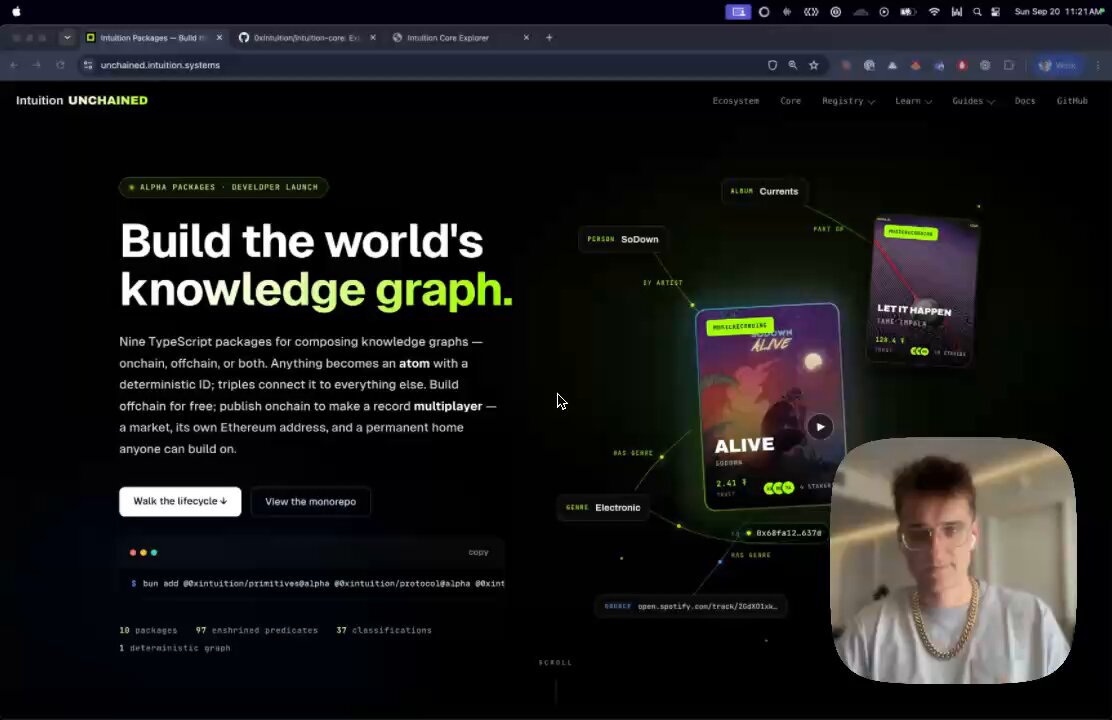Reload the current page
The image size is (1112, 720).
(x=60, y=65)
